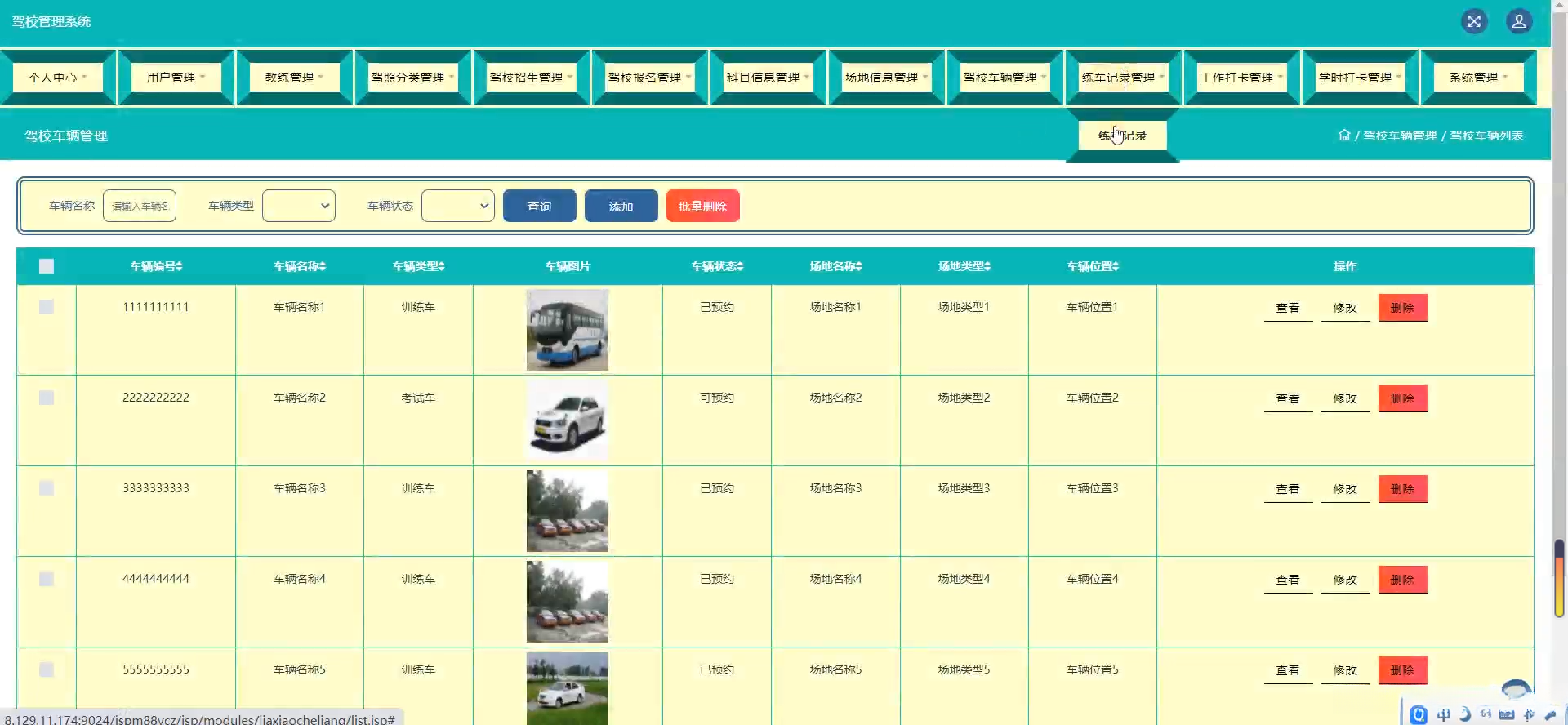Open the IME wrench settings icon
1568x725 pixels.
(x=1550, y=715)
